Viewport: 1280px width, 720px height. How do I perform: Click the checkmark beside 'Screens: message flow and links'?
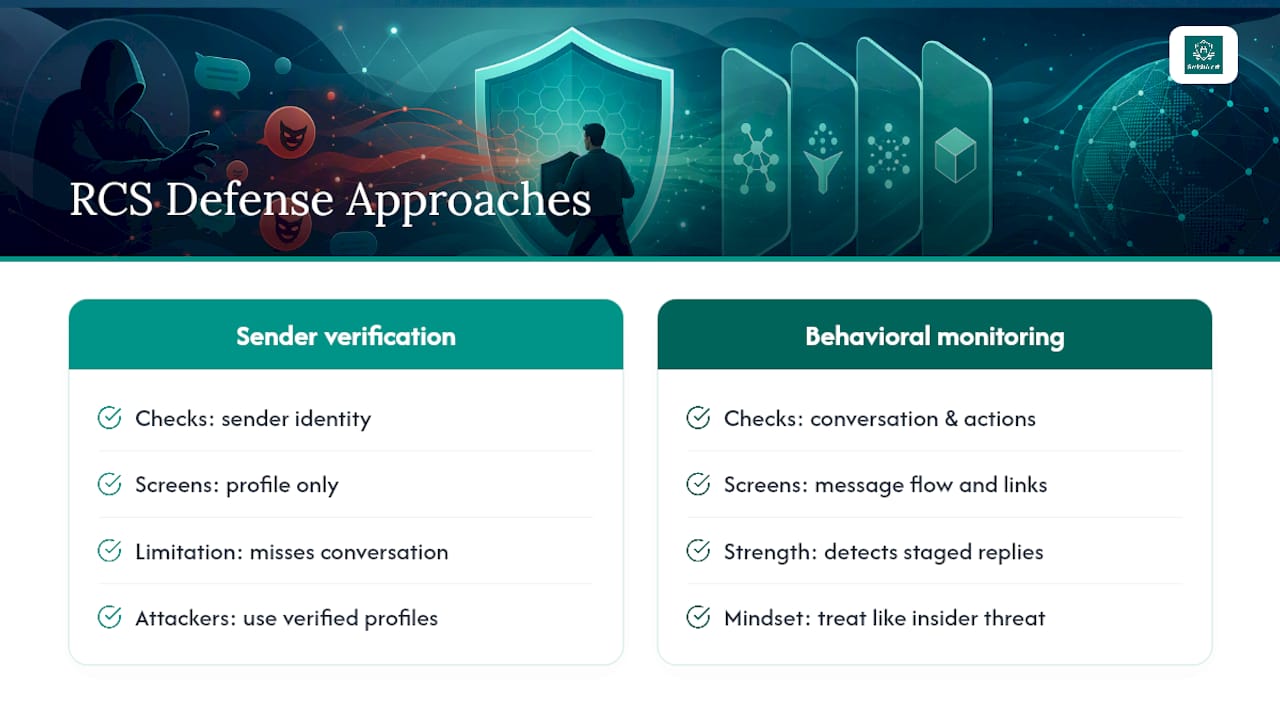click(698, 485)
